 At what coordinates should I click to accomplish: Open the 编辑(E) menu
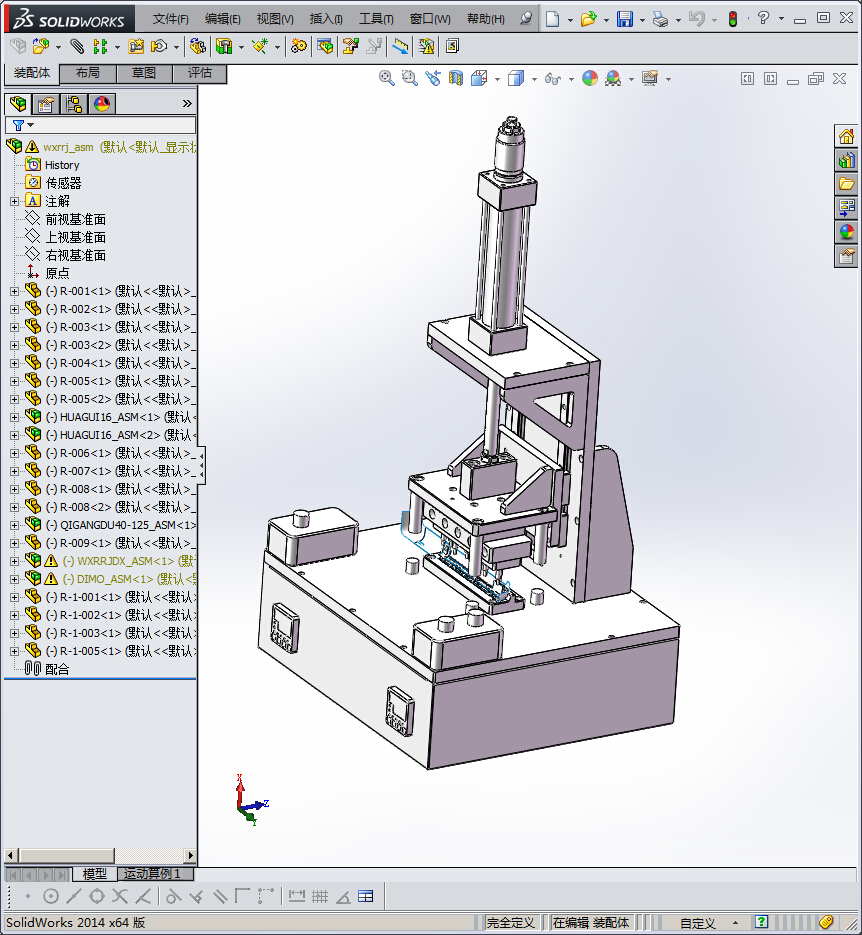[222, 19]
